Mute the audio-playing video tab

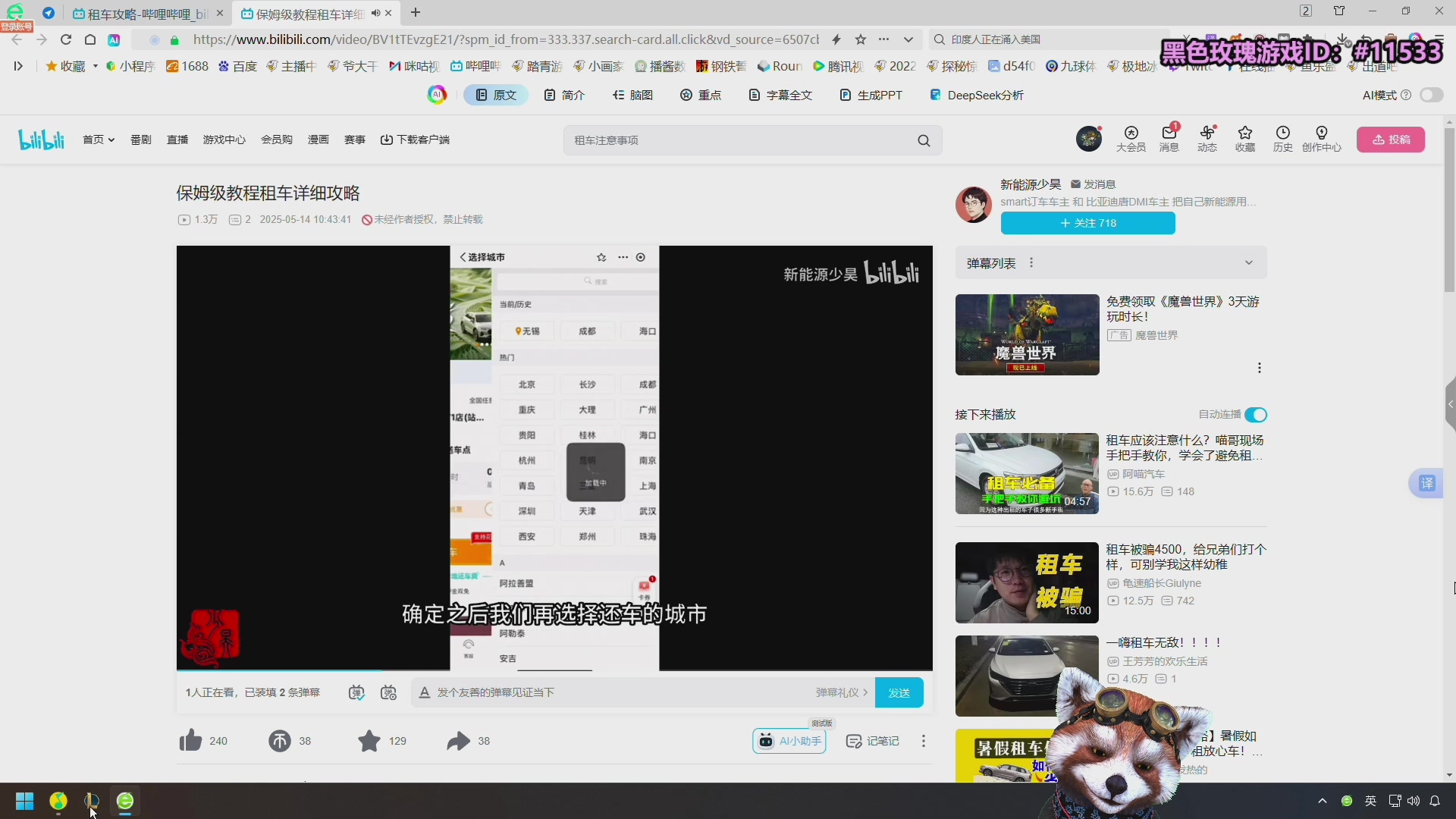(x=377, y=13)
